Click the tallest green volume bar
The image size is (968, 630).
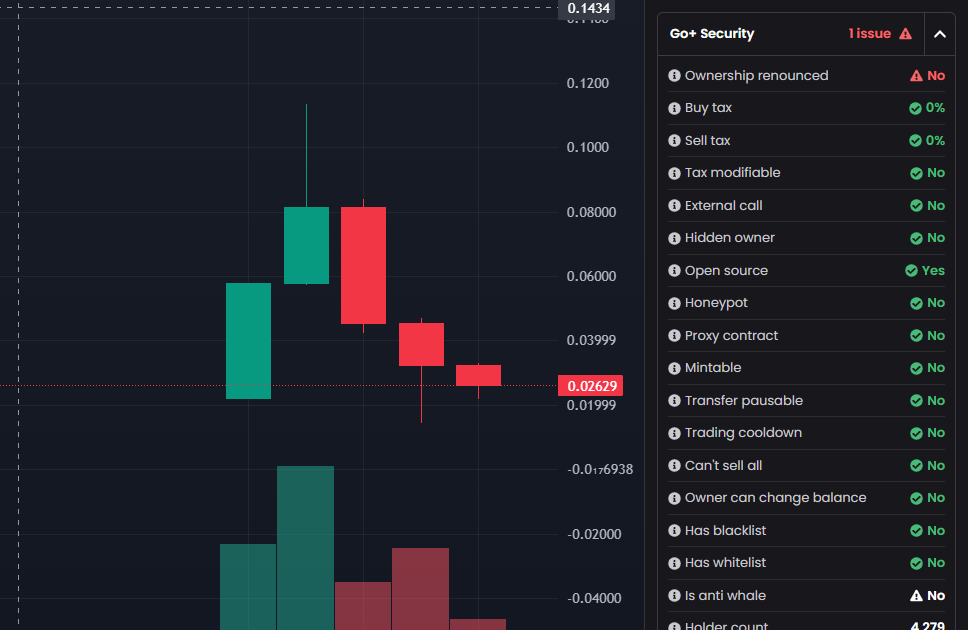(x=306, y=548)
